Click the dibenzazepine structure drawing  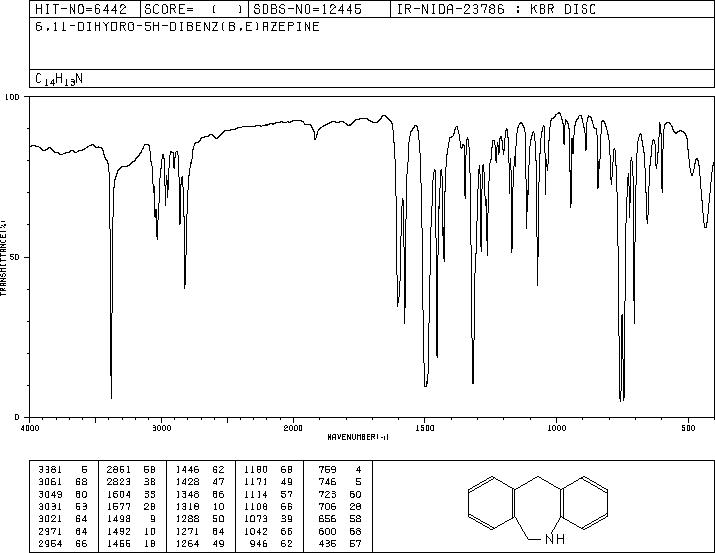[x=538, y=510]
